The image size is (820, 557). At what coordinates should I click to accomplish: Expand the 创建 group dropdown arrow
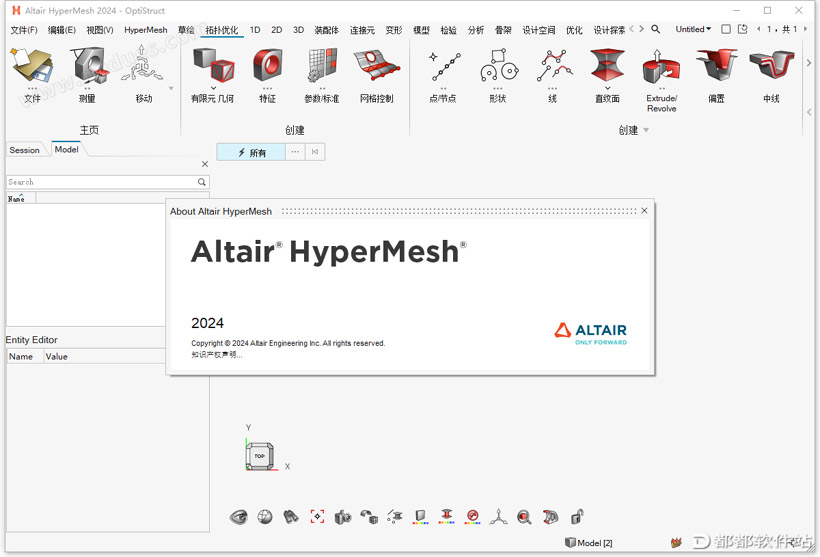coord(646,130)
